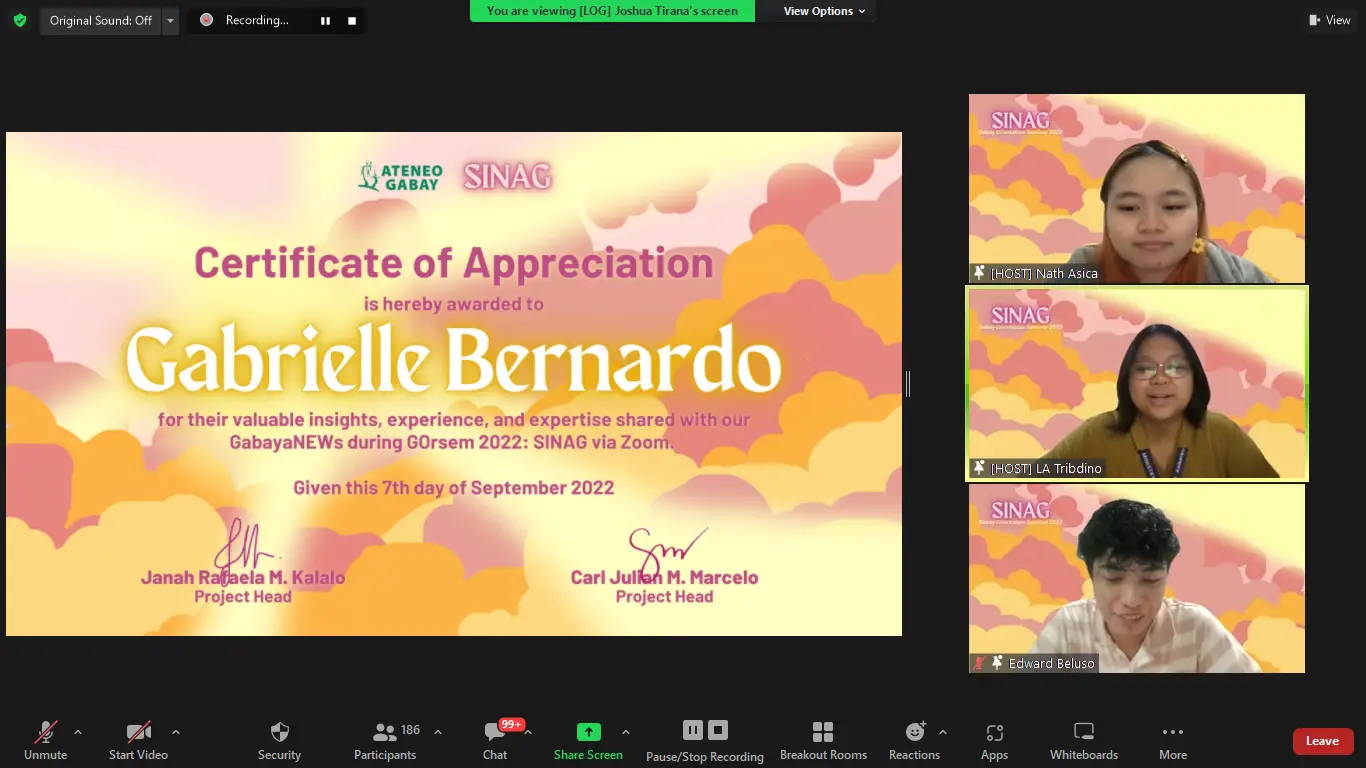Click the Certificate of Appreciation heading
The width and height of the screenshot is (1366, 768).
pyautogui.click(x=453, y=263)
